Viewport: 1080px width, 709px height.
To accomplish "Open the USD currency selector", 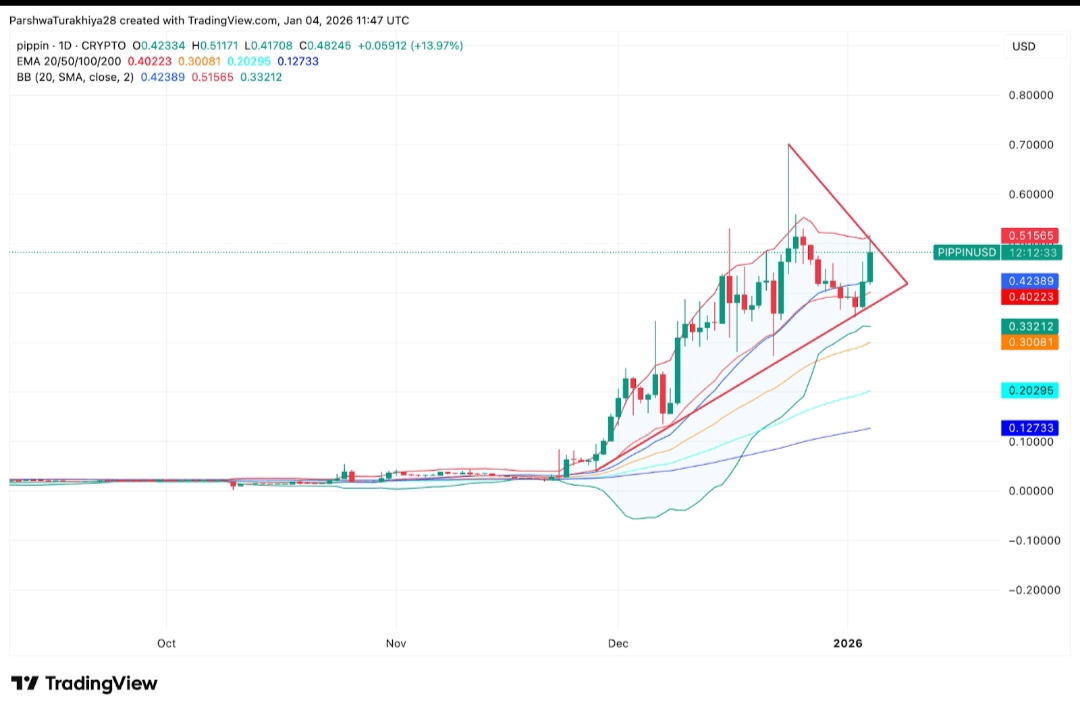I will coord(1023,47).
